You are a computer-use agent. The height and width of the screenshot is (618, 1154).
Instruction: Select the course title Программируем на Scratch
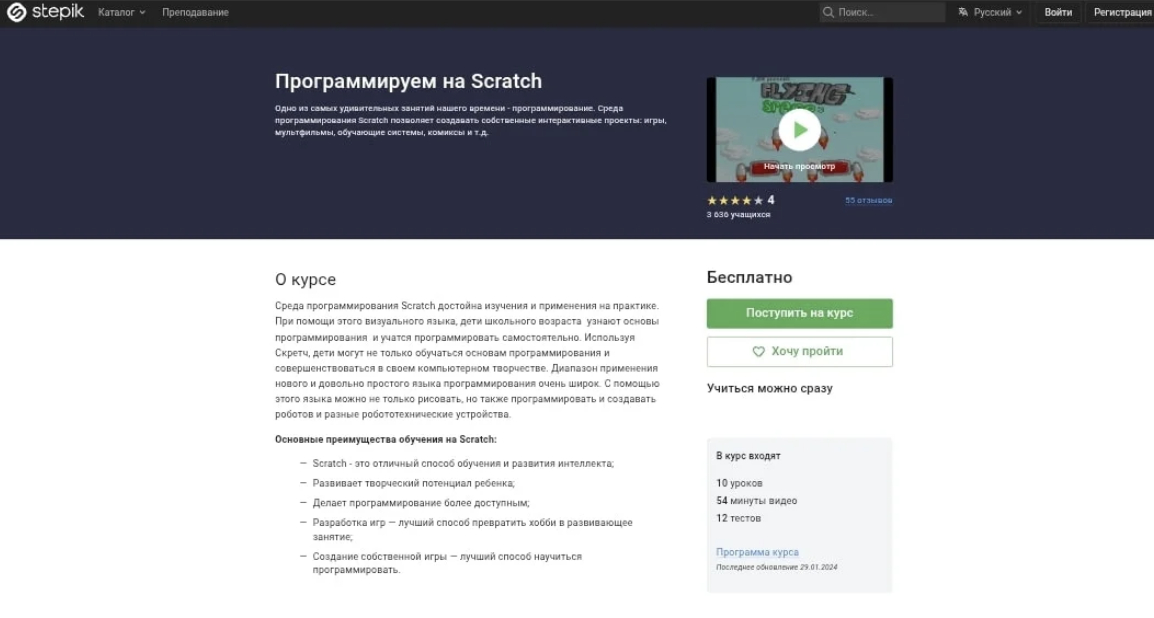(x=408, y=81)
